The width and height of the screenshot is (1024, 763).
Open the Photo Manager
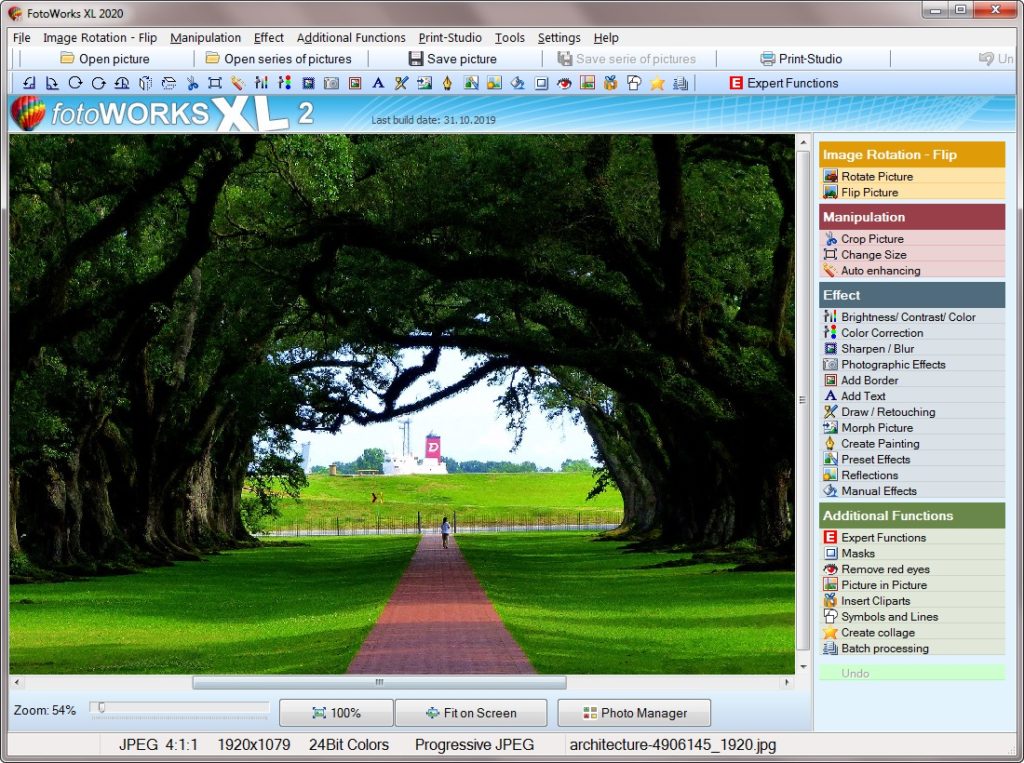633,713
